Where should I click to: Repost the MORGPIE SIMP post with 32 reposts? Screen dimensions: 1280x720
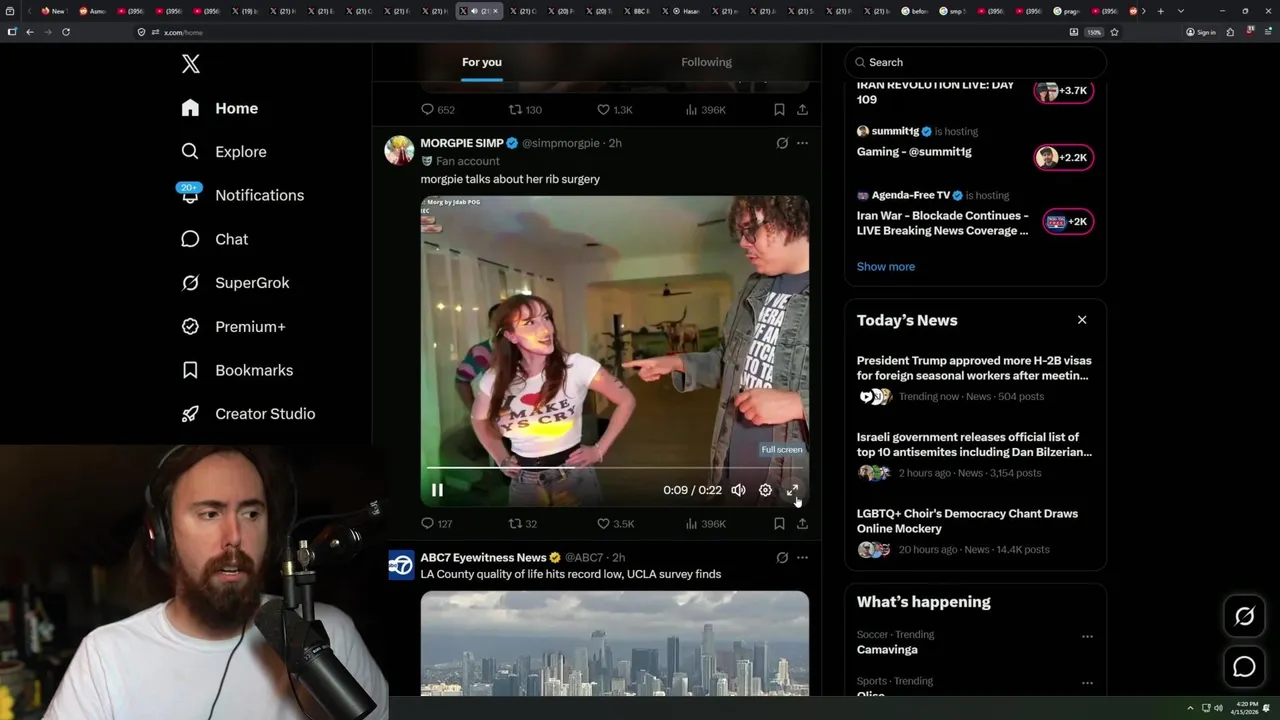[x=523, y=523]
